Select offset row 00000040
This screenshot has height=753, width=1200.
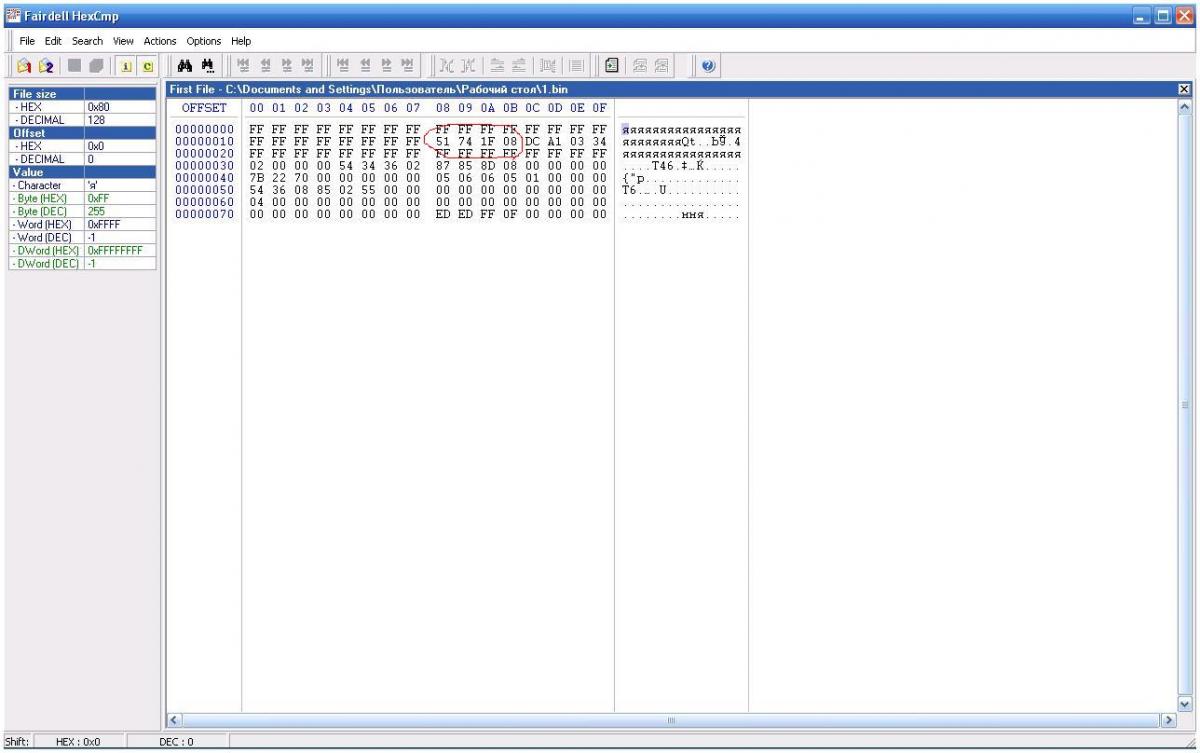(204, 178)
